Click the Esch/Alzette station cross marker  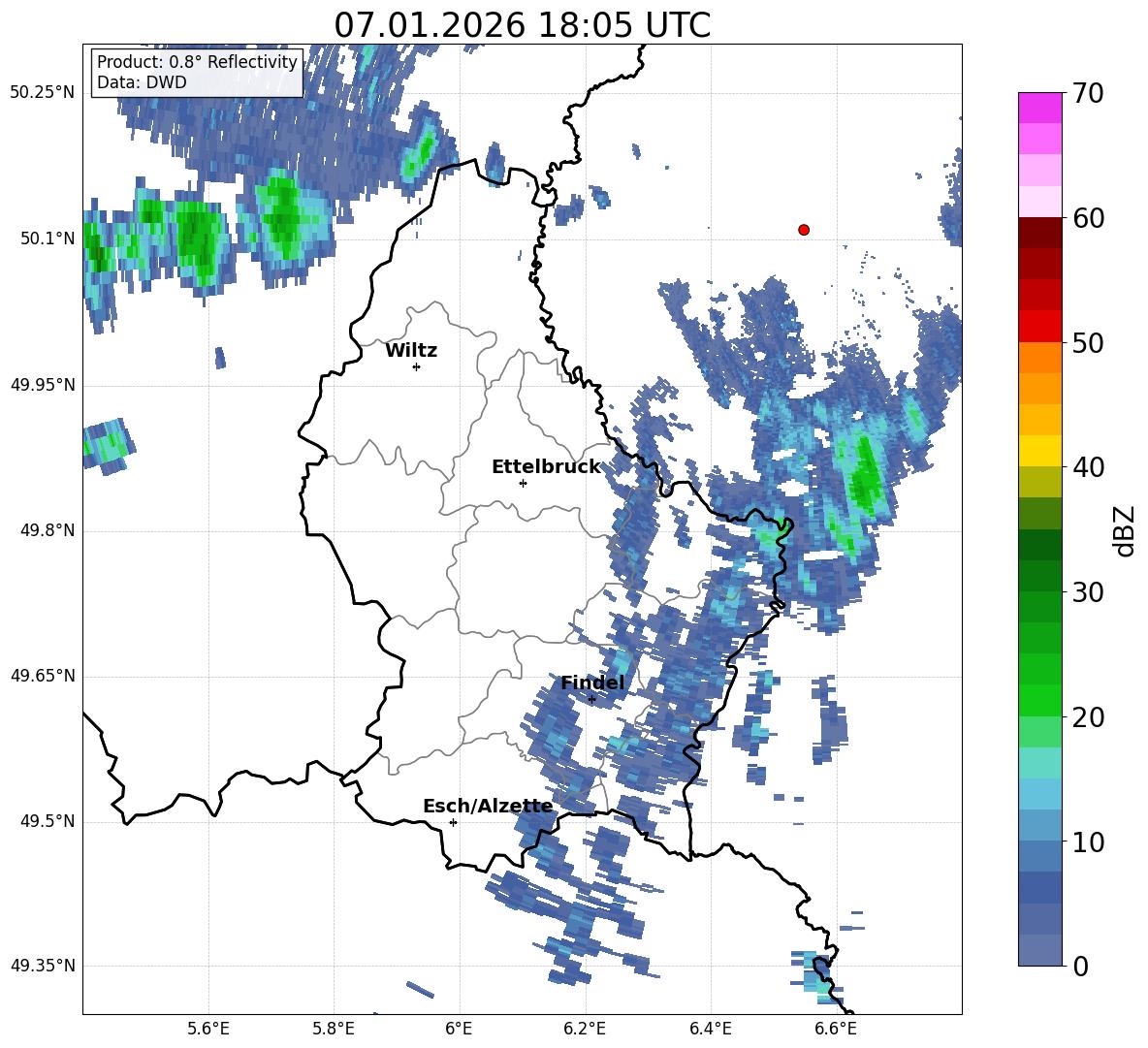pyautogui.click(x=453, y=822)
